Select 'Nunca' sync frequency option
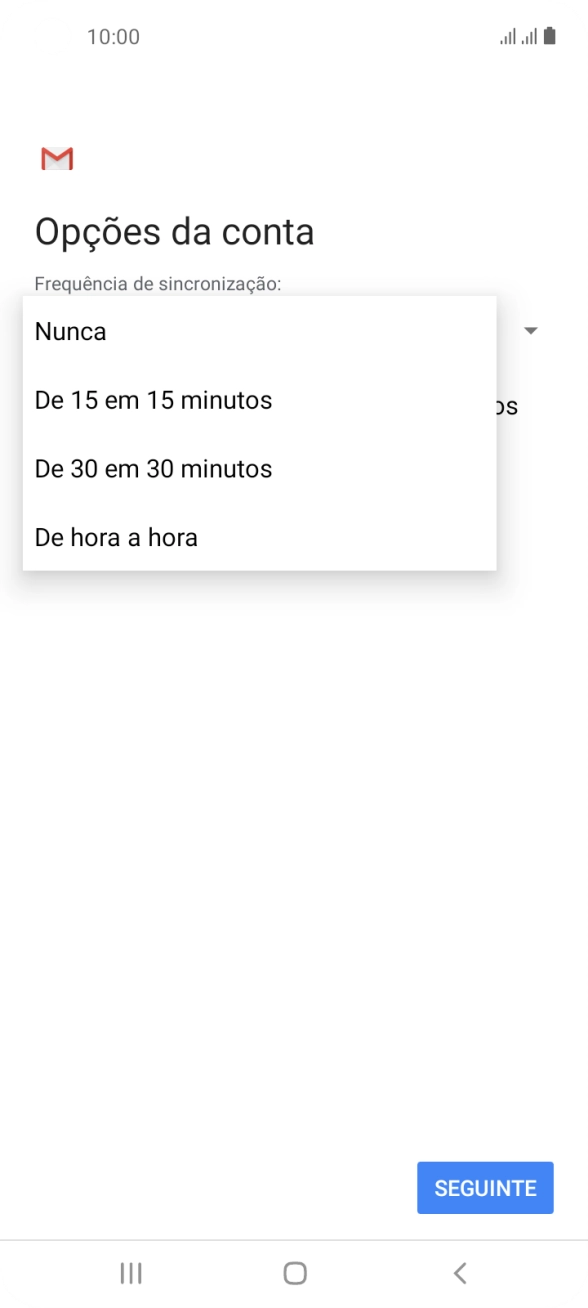The image size is (588, 1308). coord(70,331)
